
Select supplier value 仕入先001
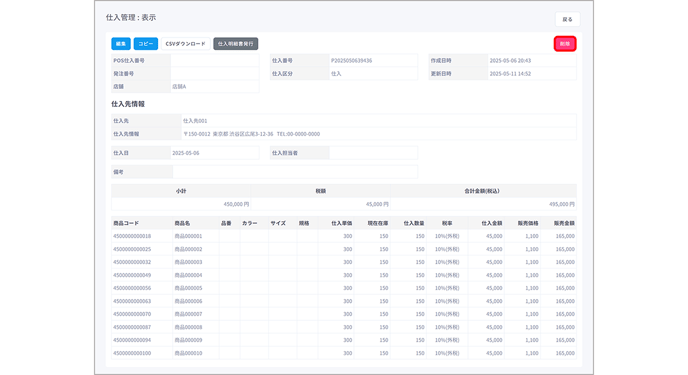(195, 121)
